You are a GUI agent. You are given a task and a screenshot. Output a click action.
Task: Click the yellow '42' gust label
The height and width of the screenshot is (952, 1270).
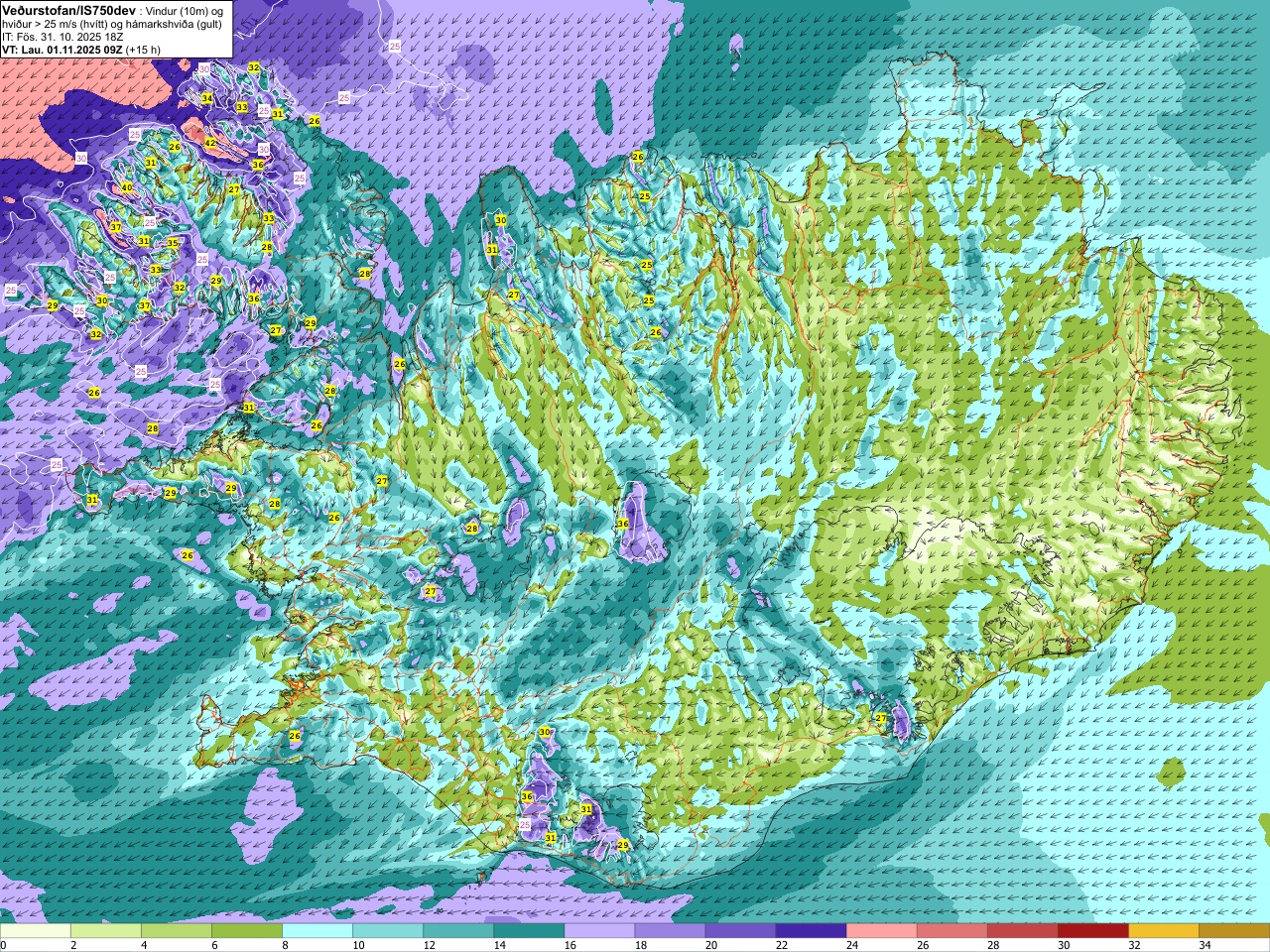210,143
